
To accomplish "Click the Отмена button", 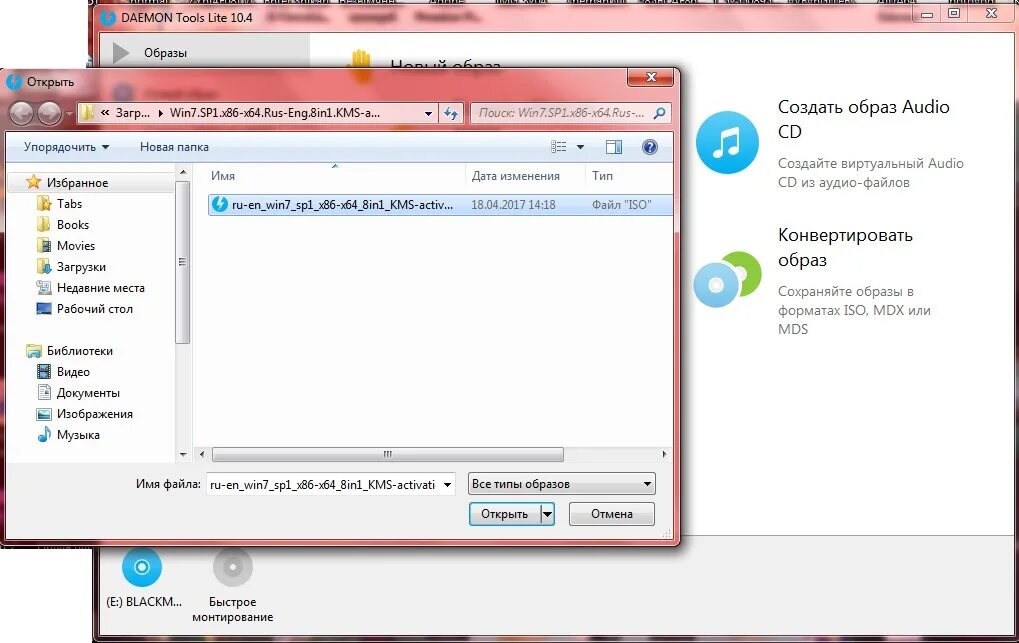I will [x=612, y=514].
